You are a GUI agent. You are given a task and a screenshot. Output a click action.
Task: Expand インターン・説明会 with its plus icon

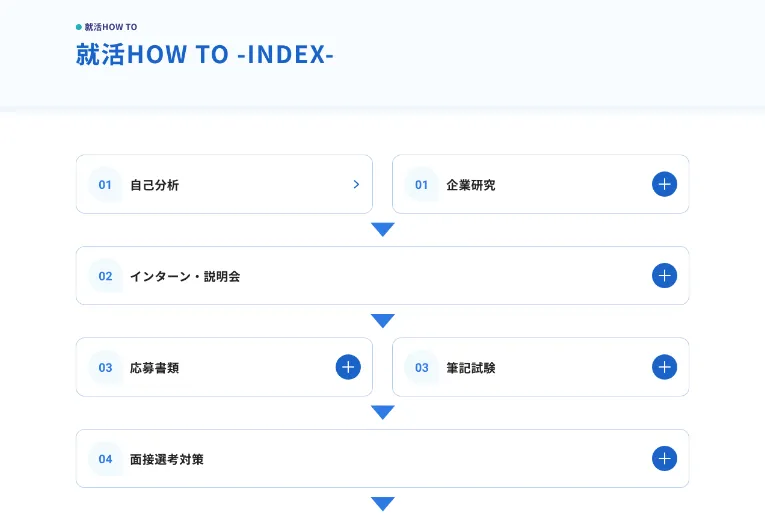click(x=664, y=275)
